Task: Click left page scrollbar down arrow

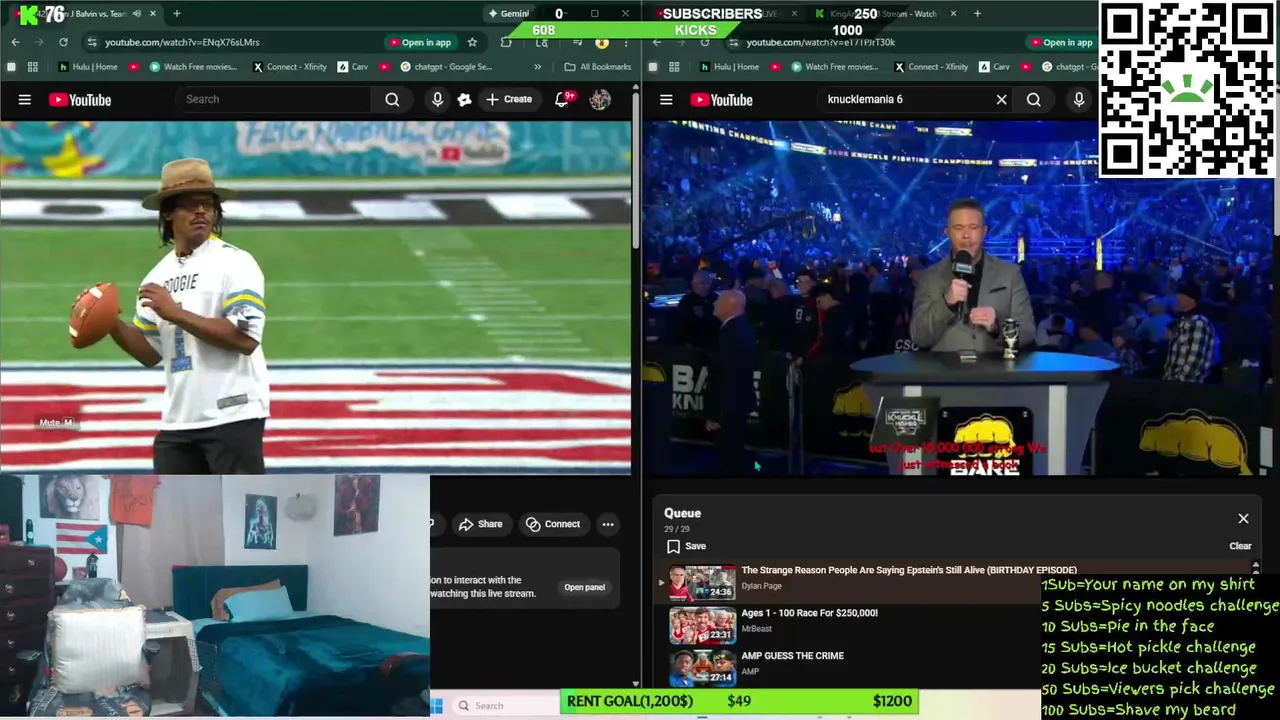Action: tap(636, 683)
